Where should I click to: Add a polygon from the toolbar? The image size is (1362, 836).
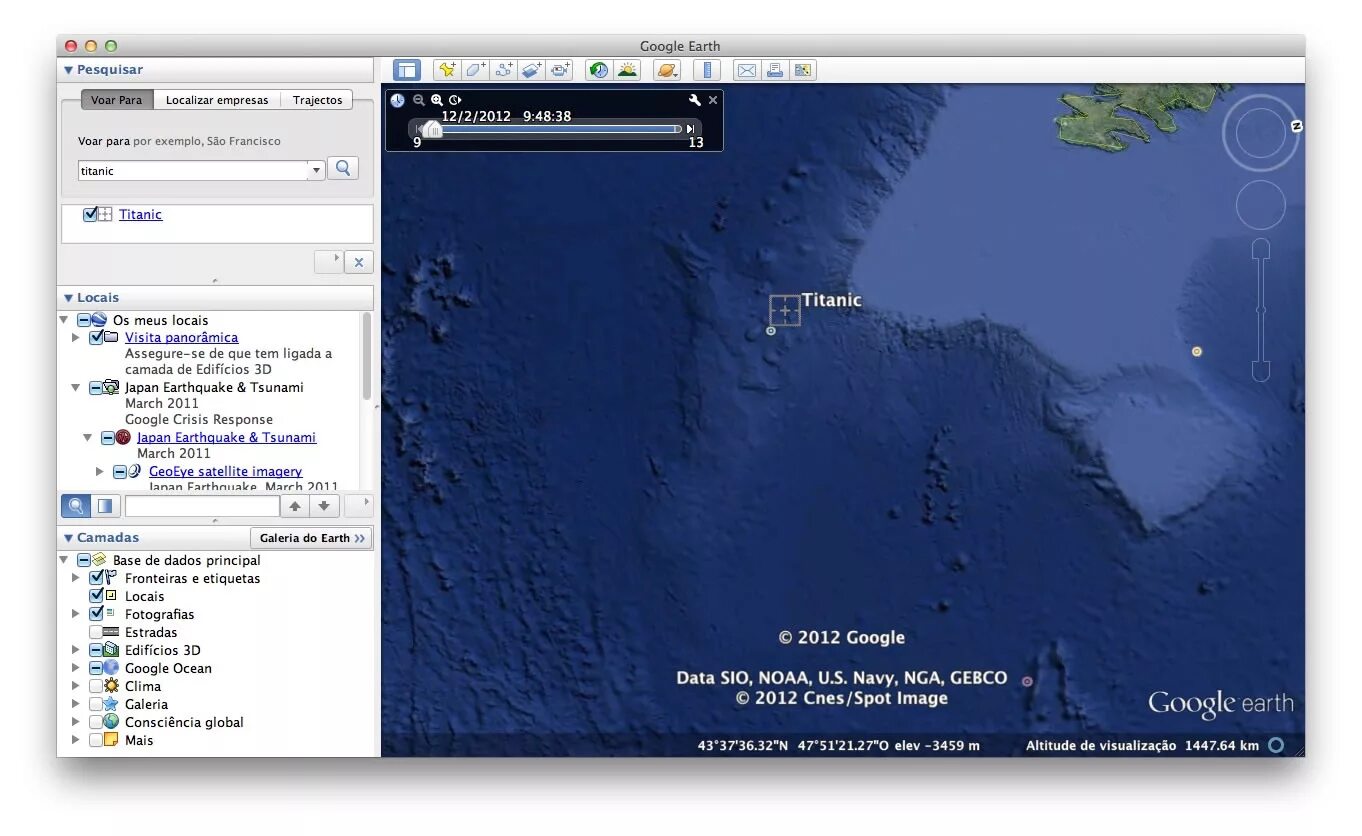475,70
